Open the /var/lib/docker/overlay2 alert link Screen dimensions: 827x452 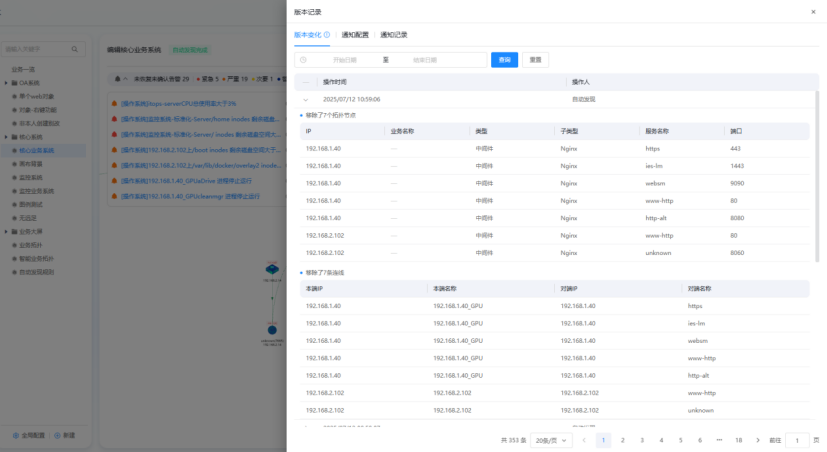[x=200, y=166]
